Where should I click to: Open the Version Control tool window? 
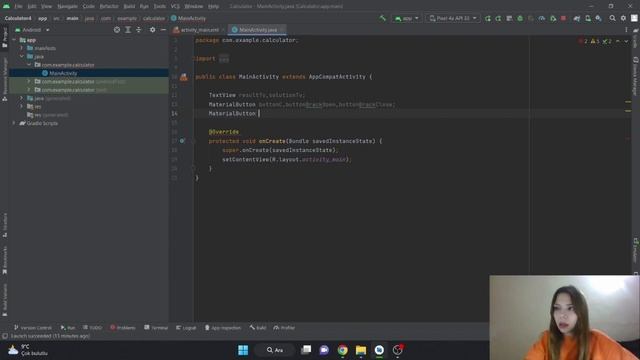33,328
